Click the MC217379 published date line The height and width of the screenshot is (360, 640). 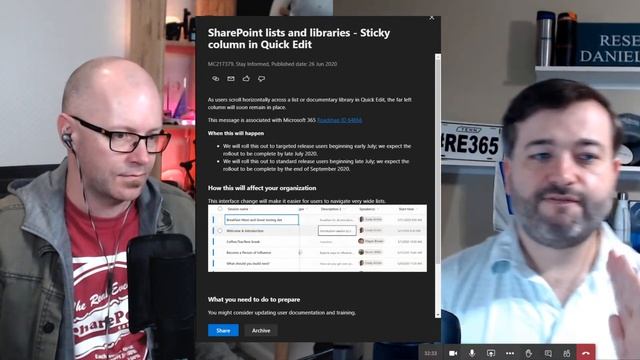[x=272, y=64]
